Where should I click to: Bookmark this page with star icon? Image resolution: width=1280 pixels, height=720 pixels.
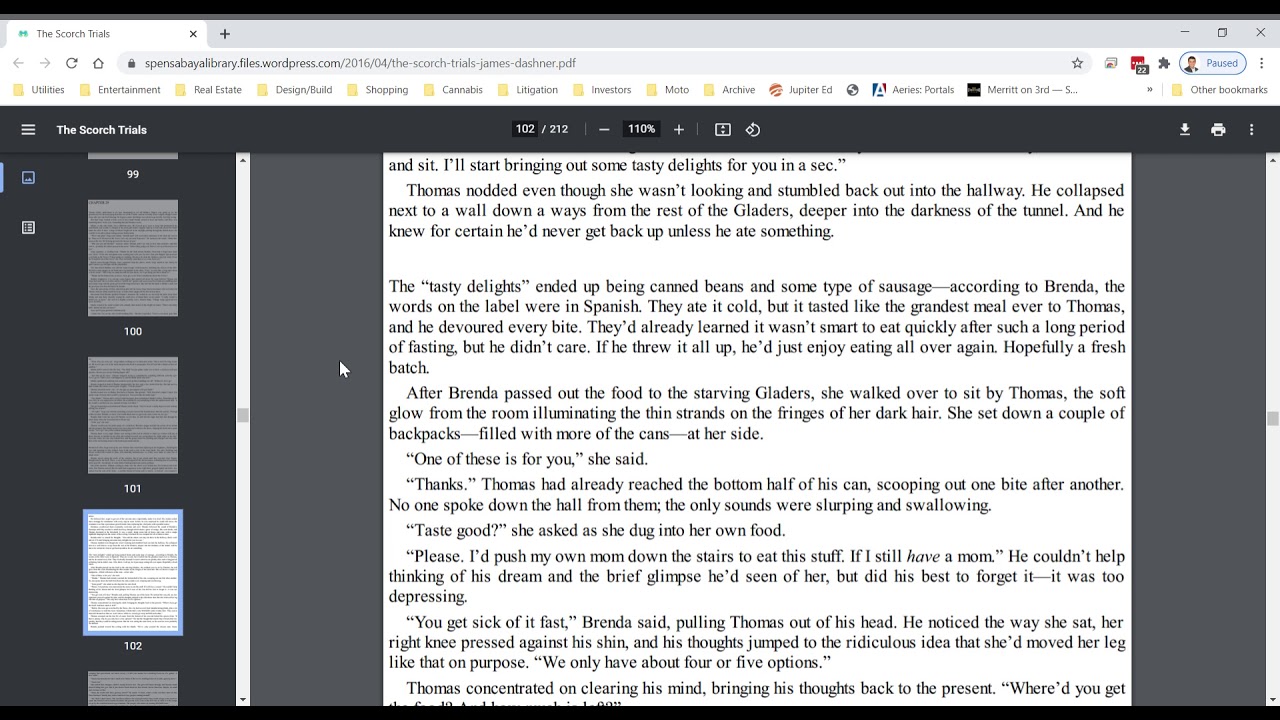coord(1077,63)
